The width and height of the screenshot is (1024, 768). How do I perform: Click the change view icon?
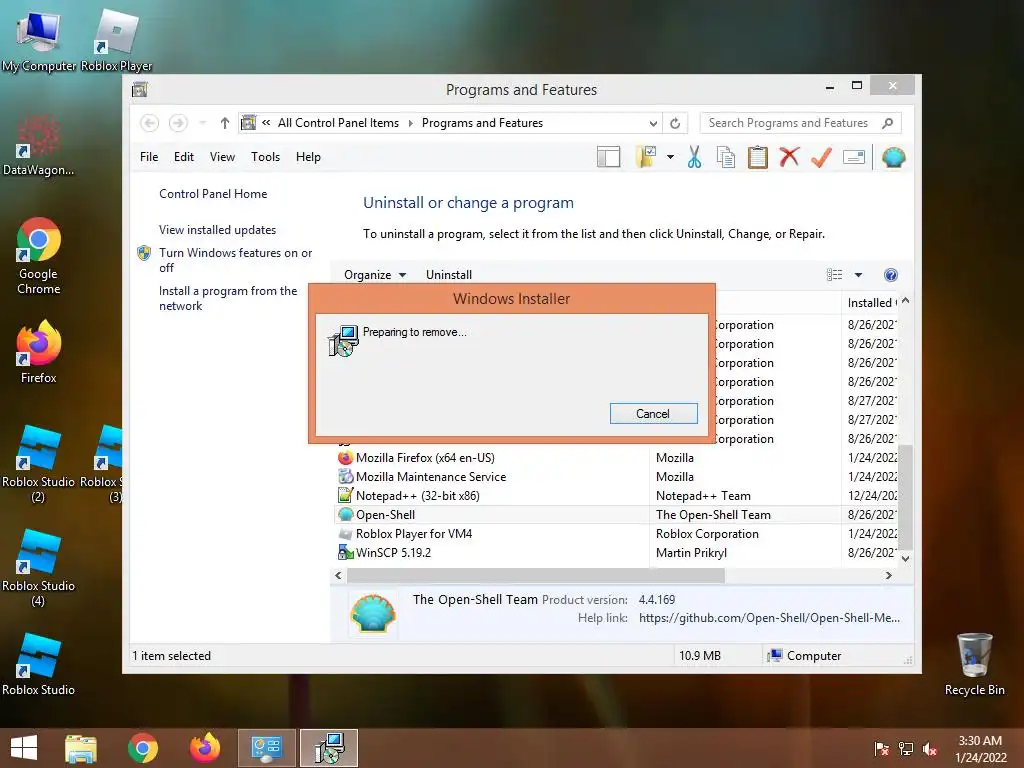pos(835,275)
